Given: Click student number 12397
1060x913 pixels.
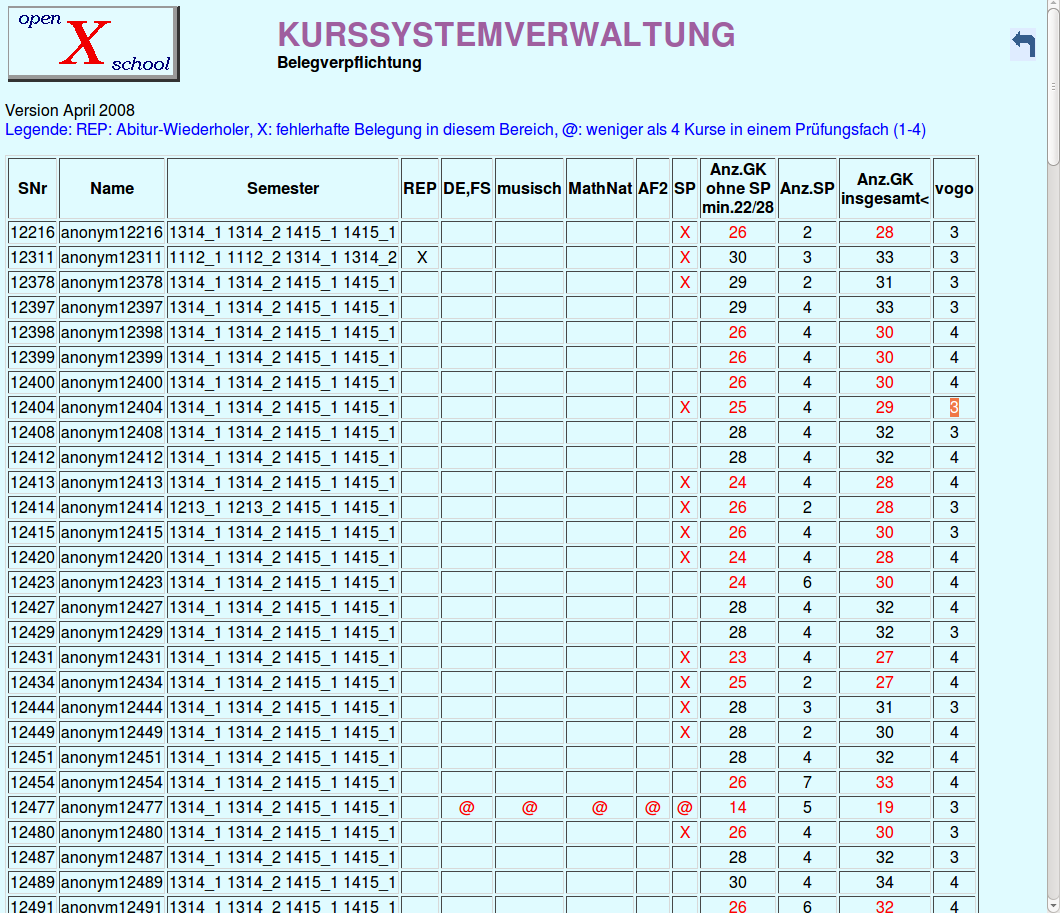Looking at the screenshot, I should 32,307.
